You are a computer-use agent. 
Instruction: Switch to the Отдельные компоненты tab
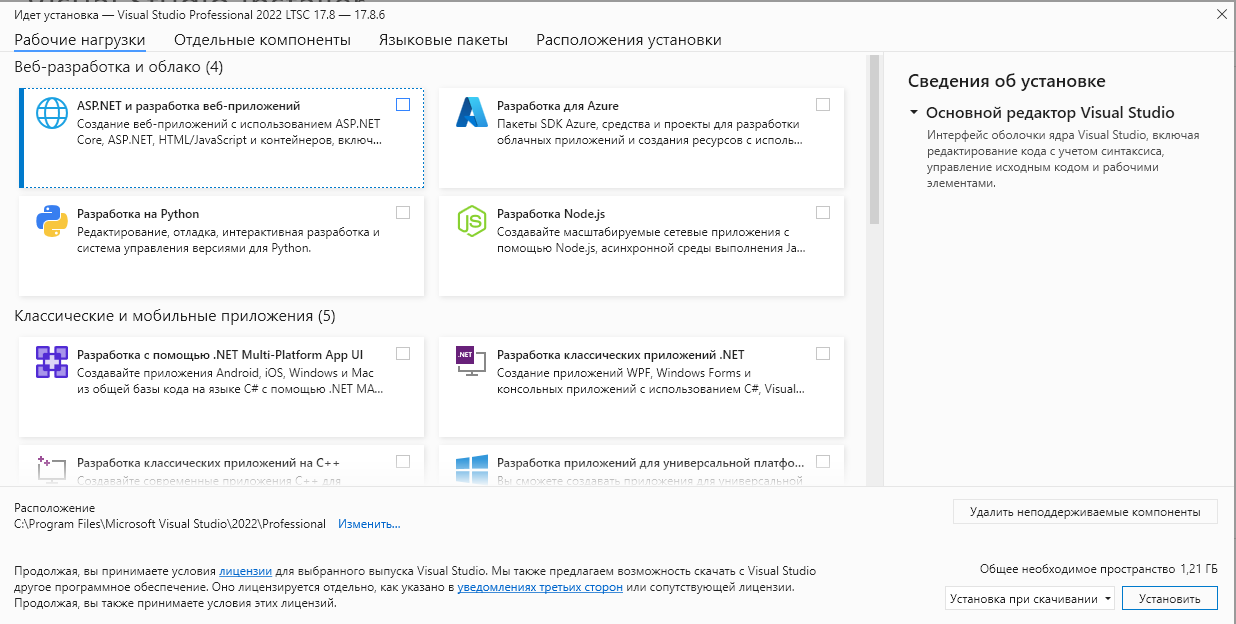pyautogui.click(x=262, y=40)
